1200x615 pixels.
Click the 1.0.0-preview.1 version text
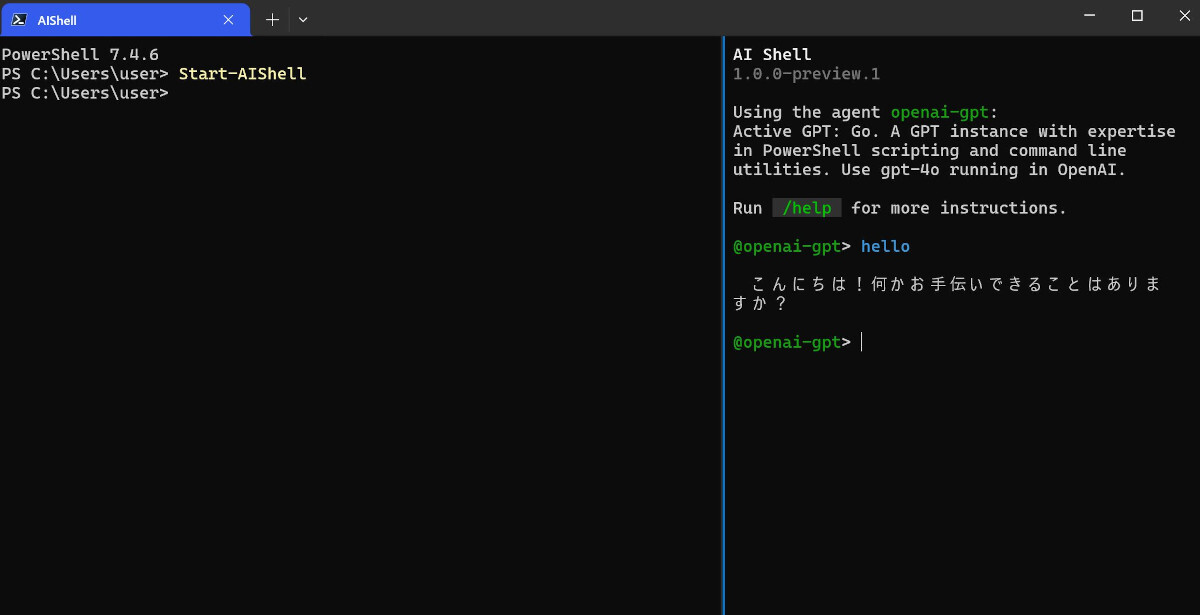[x=806, y=74]
